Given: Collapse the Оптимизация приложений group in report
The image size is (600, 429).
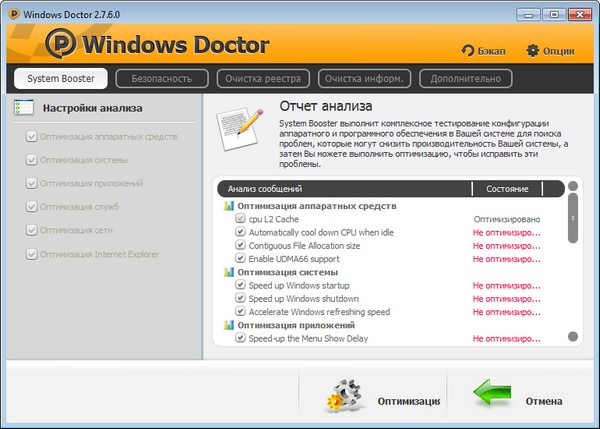Looking at the screenshot, I should pyautogui.click(x=228, y=325).
